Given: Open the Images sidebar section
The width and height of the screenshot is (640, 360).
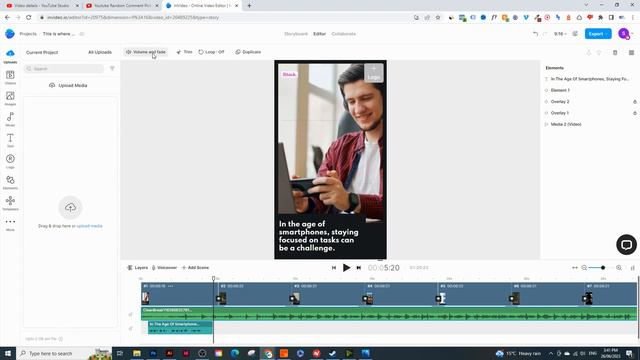Looking at the screenshot, I should pyautogui.click(x=10, y=98).
